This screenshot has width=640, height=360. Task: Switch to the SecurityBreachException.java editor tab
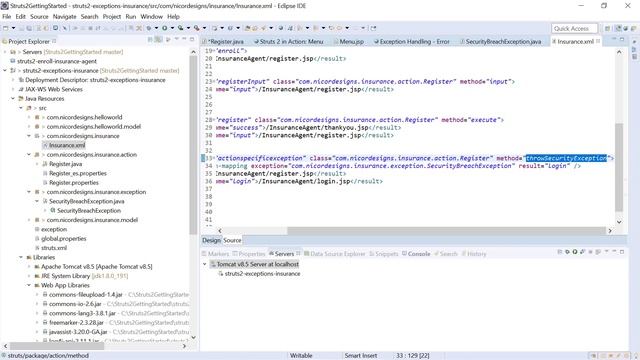coord(500,42)
